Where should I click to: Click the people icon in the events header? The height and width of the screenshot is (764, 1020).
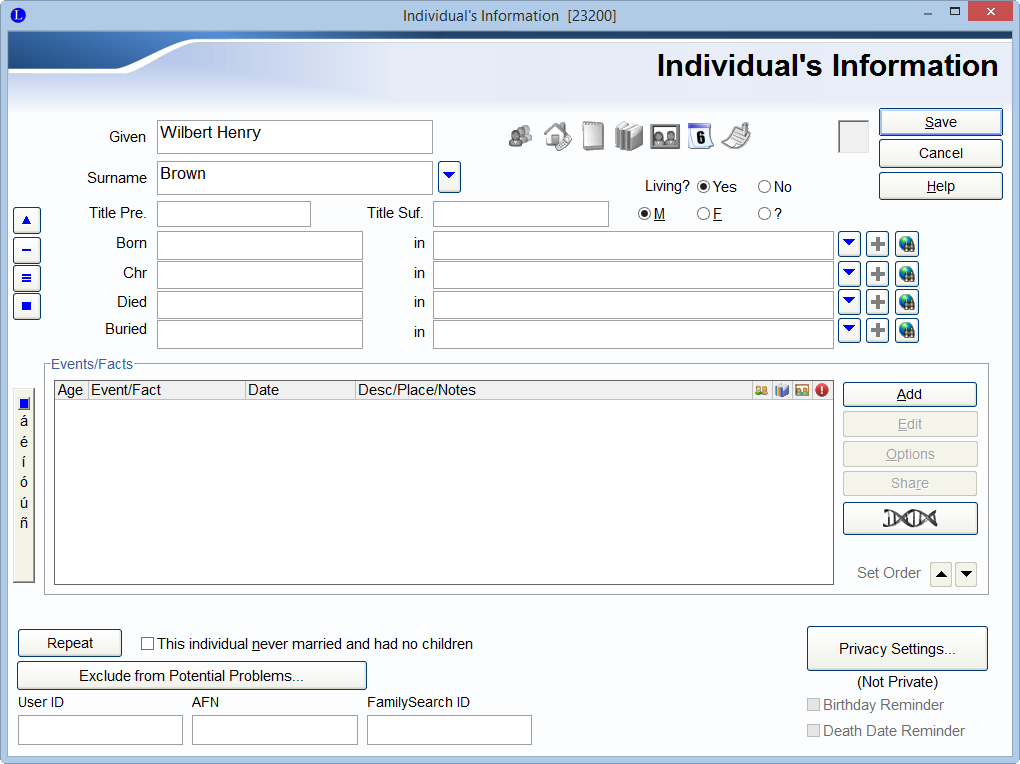pyautogui.click(x=762, y=390)
